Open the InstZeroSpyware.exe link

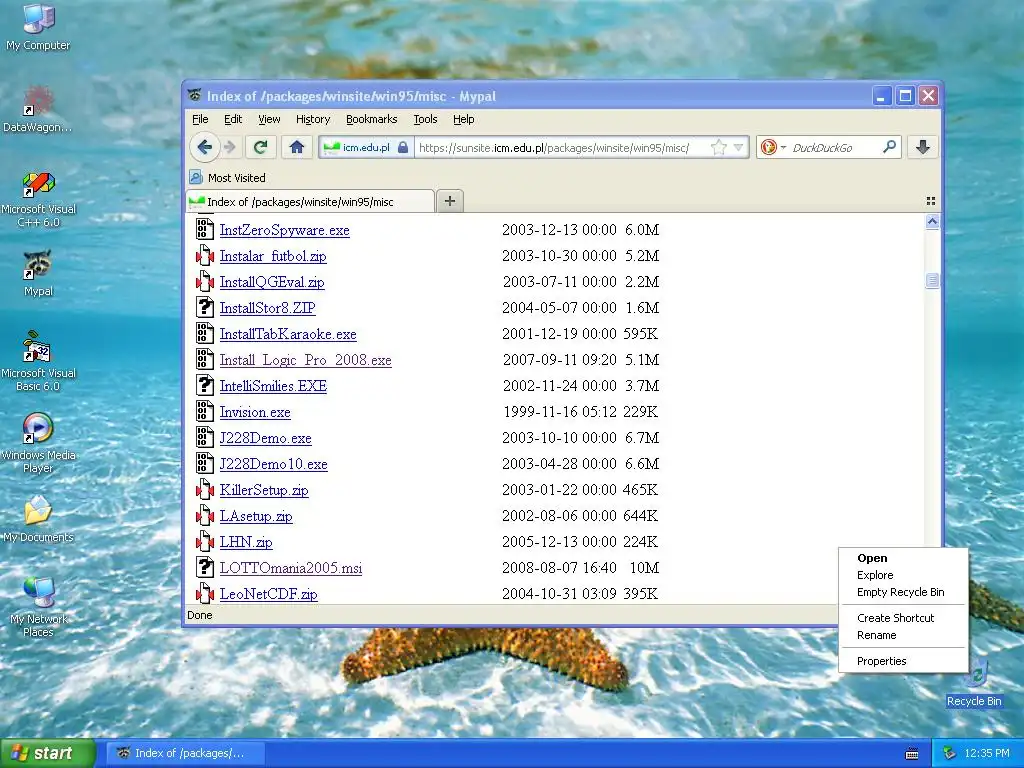pos(284,230)
